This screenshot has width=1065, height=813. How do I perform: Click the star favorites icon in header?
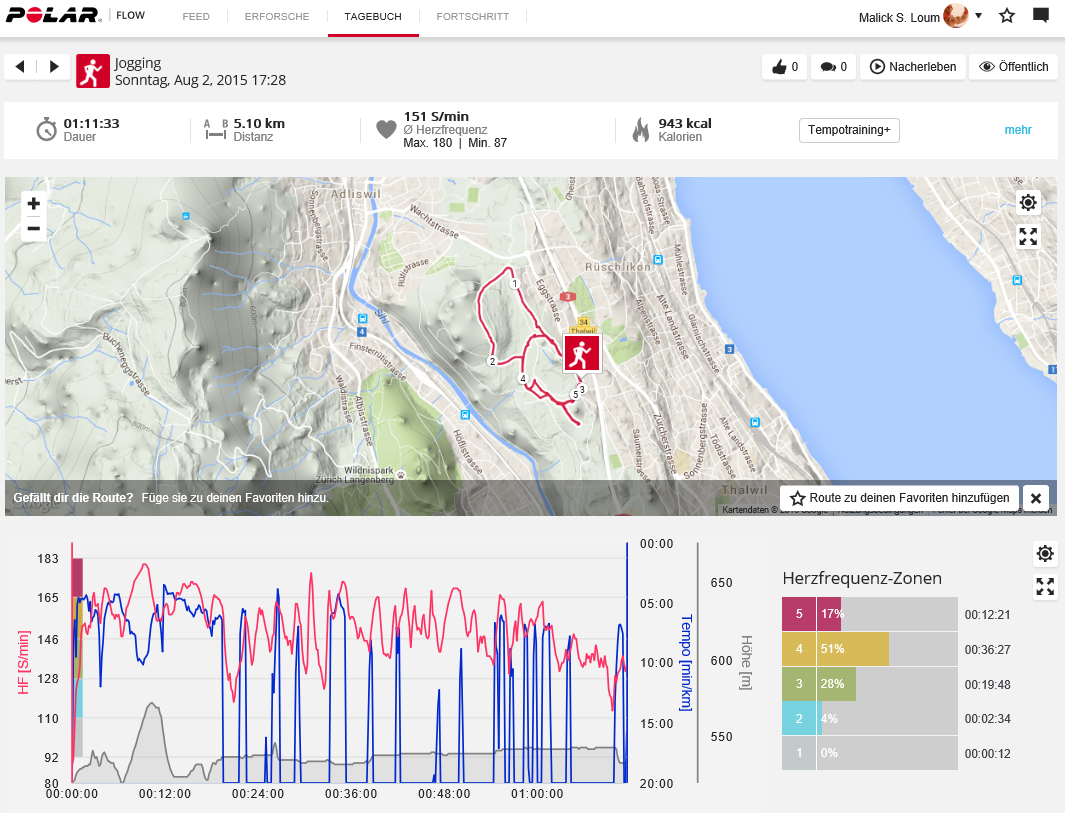click(1007, 16)
